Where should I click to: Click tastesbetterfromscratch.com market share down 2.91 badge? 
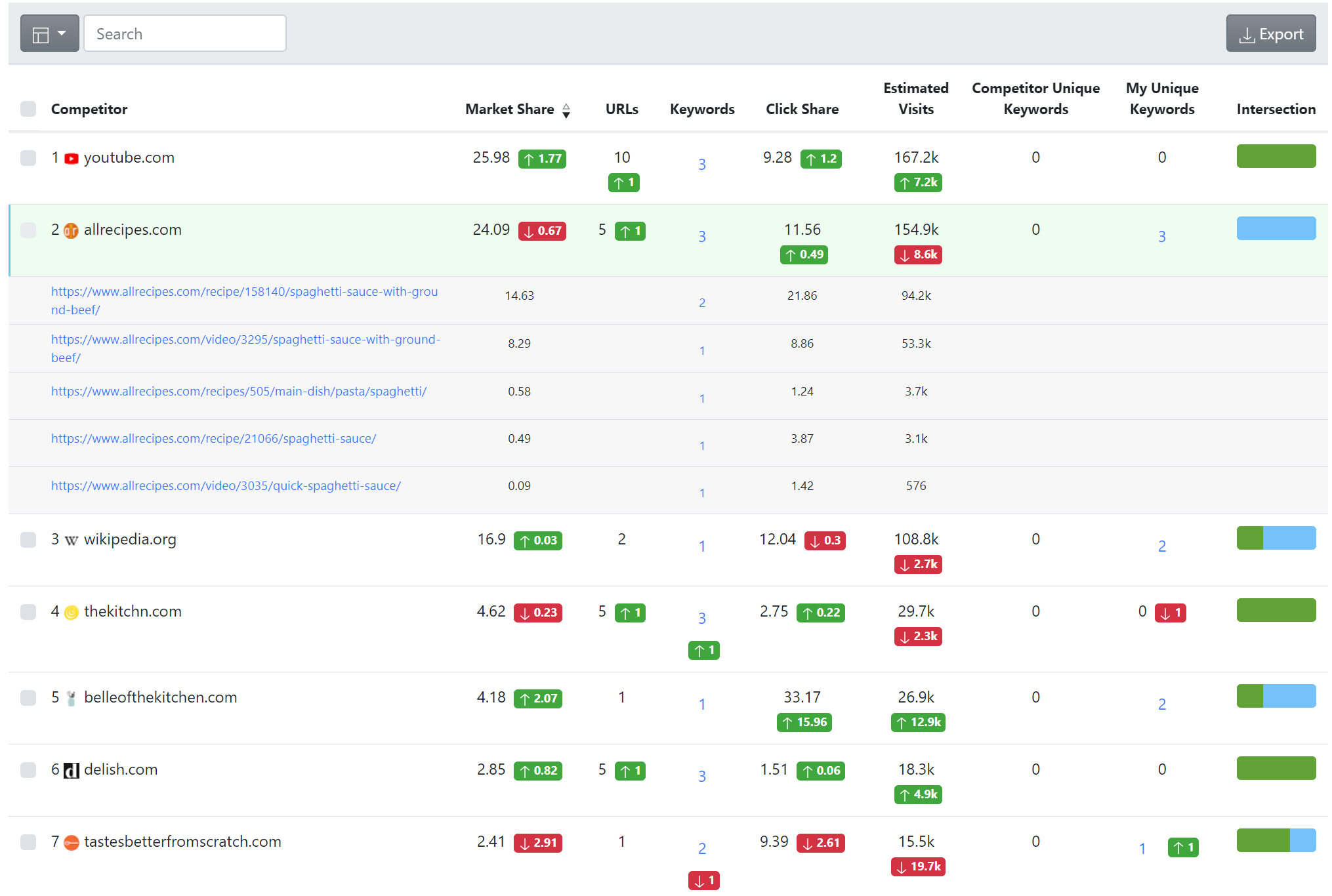538,843
